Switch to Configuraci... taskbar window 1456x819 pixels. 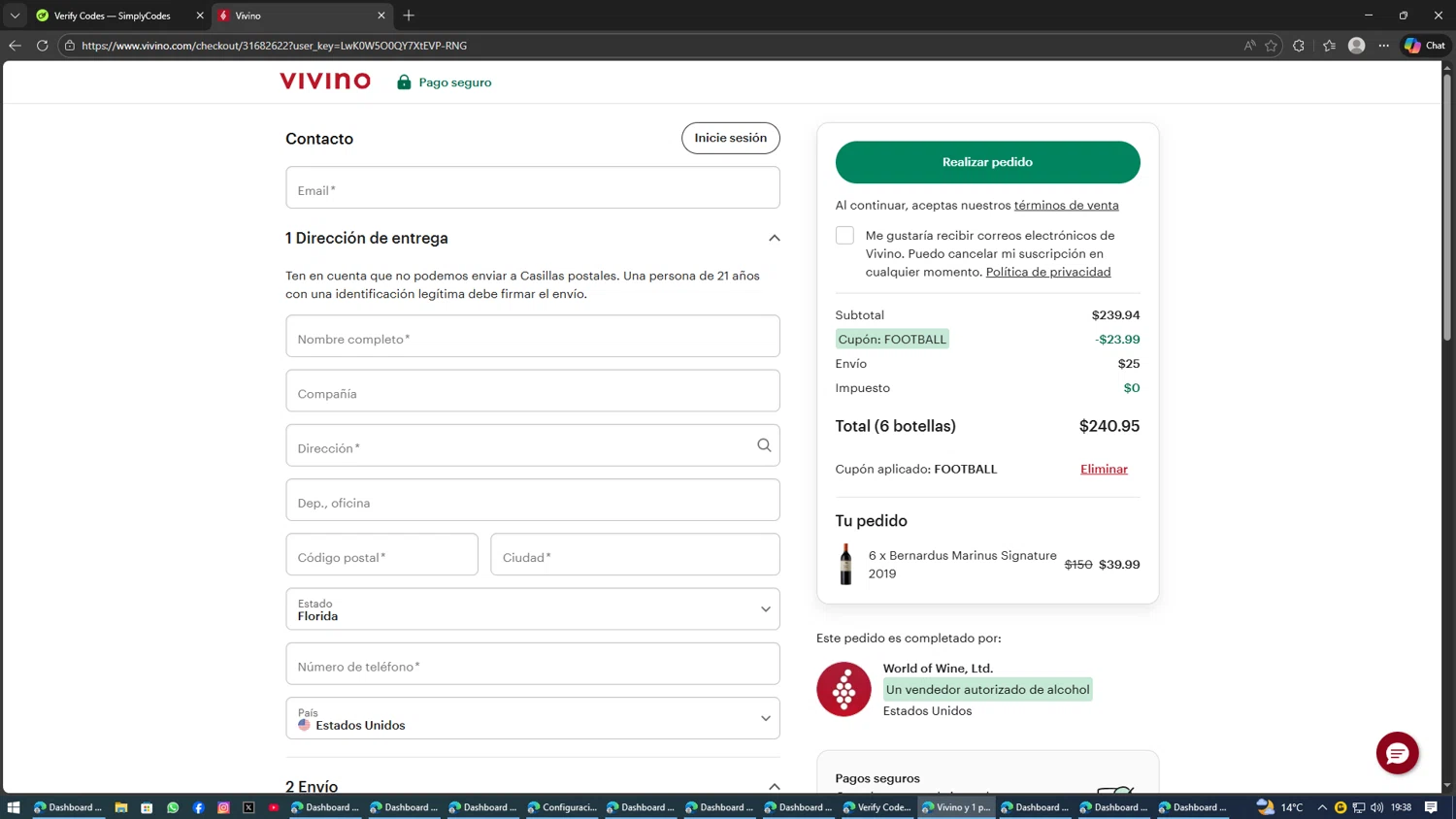562,807
